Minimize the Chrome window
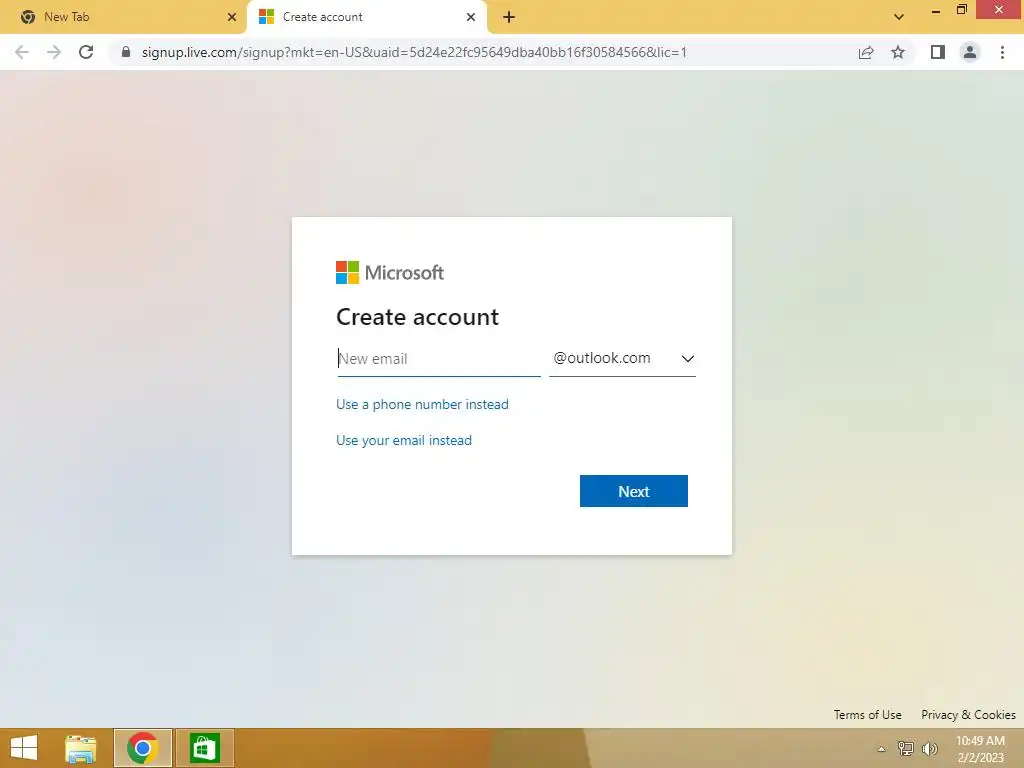The image size is (1024, 768). coord(936,10)
